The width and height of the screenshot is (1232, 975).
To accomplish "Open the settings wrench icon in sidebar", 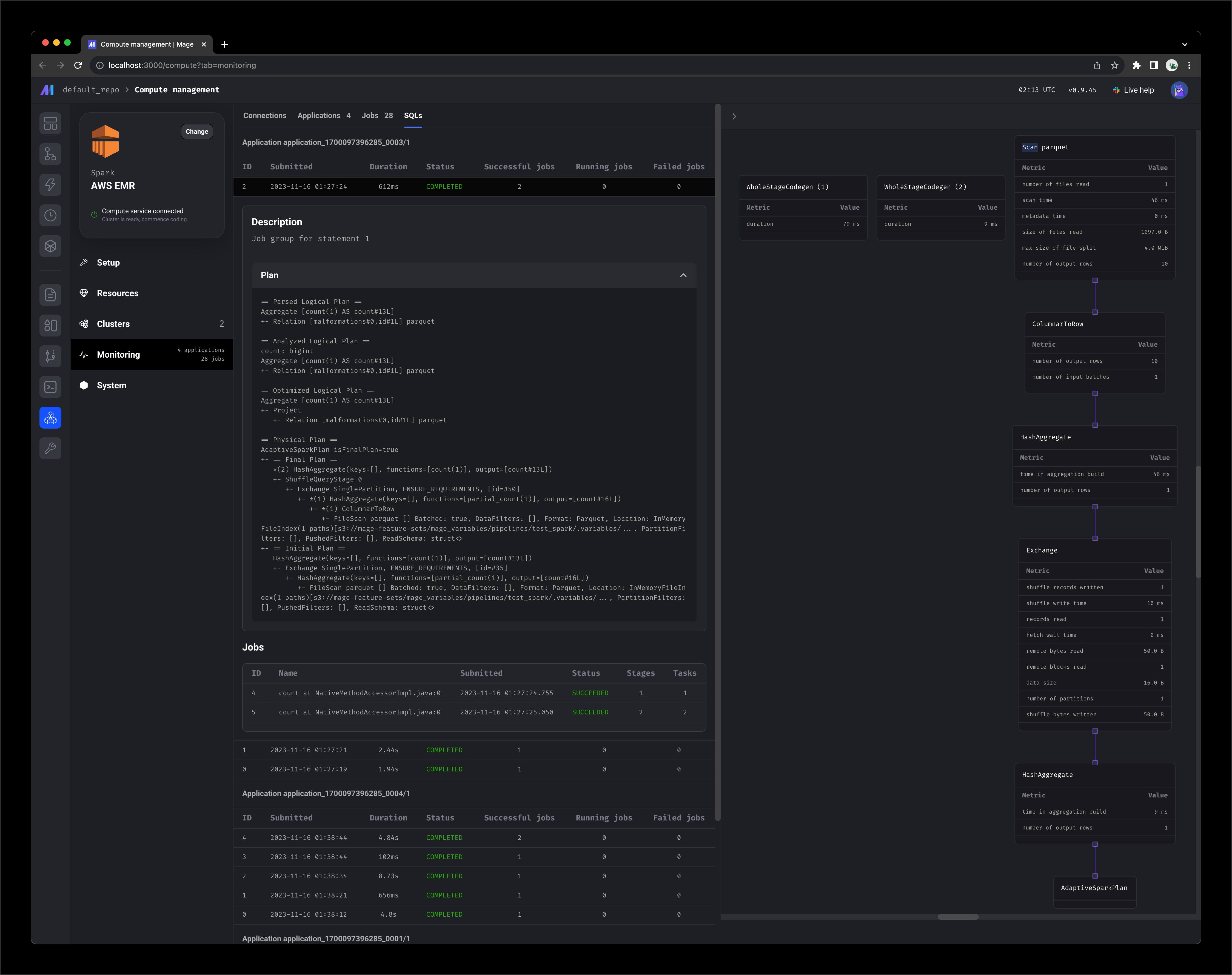I will 50,448.
